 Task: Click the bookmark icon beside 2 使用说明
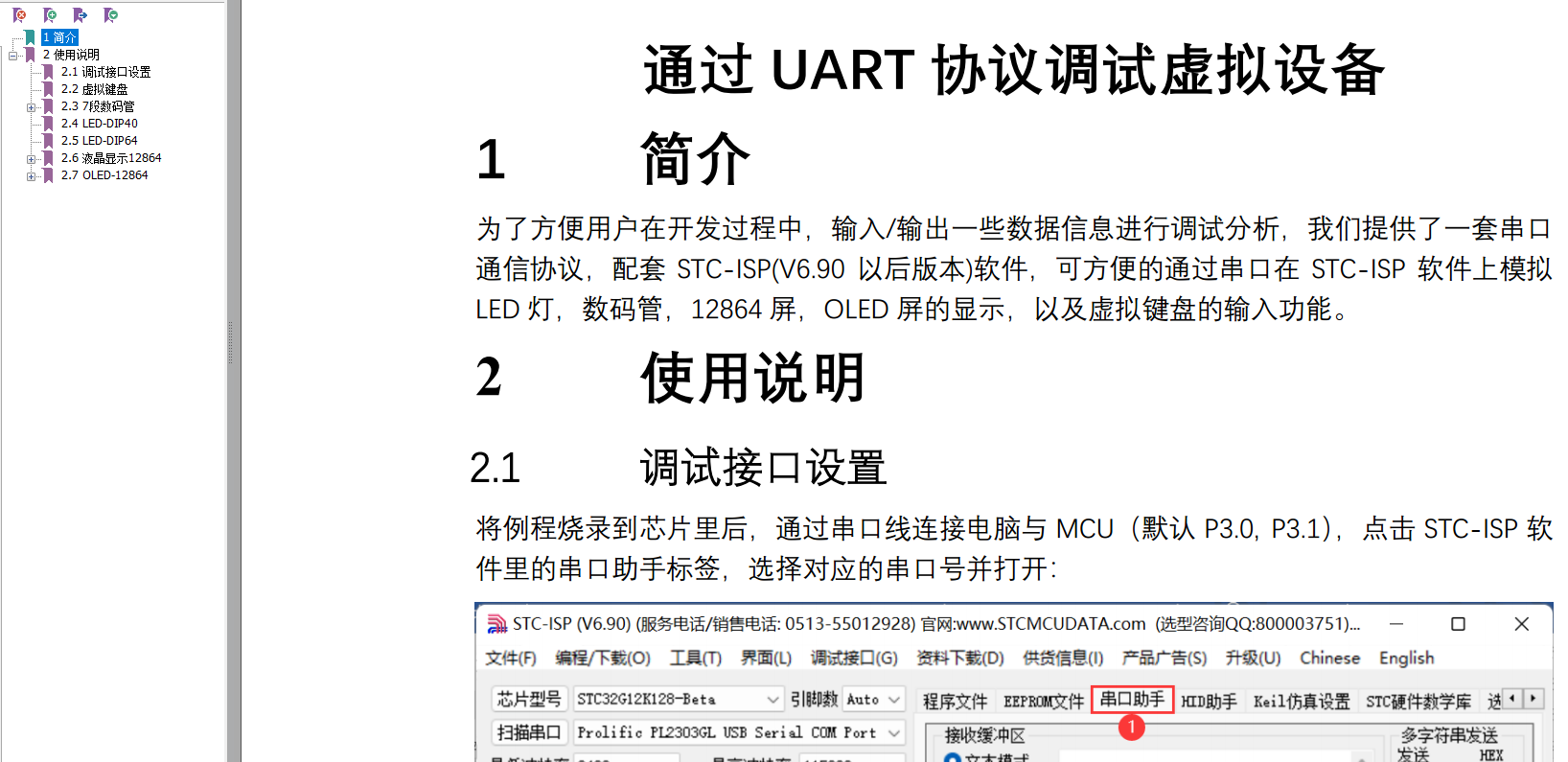[31, 55]
